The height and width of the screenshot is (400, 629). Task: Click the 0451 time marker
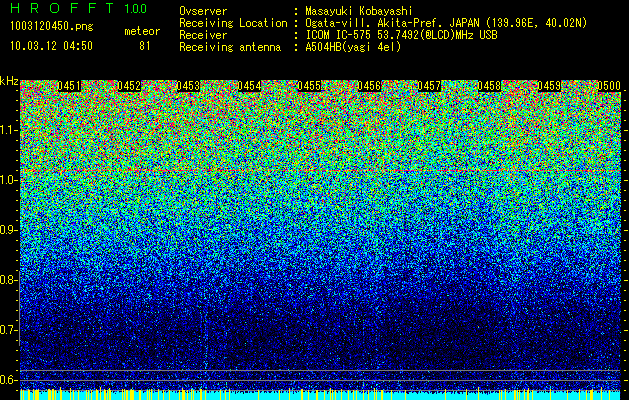69,86
